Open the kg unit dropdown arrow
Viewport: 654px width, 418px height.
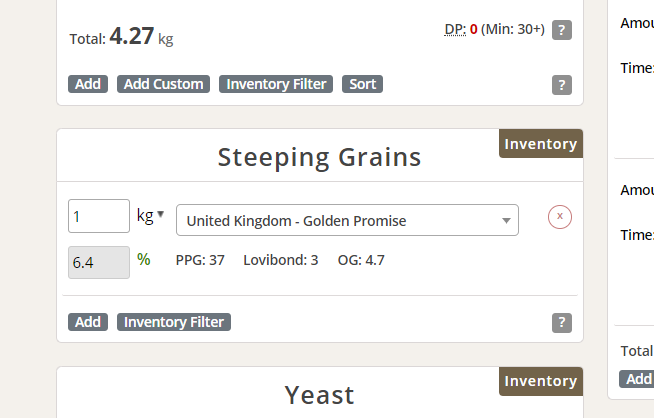point(161,214)
